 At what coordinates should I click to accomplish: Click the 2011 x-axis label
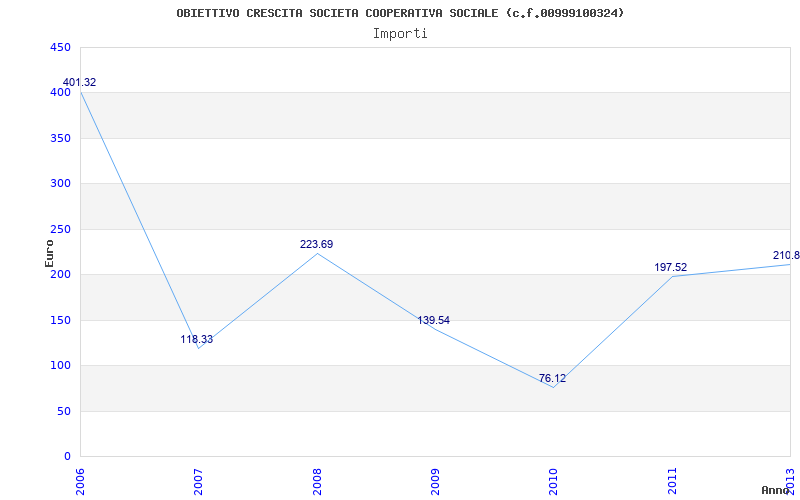[x=672, y=481]
